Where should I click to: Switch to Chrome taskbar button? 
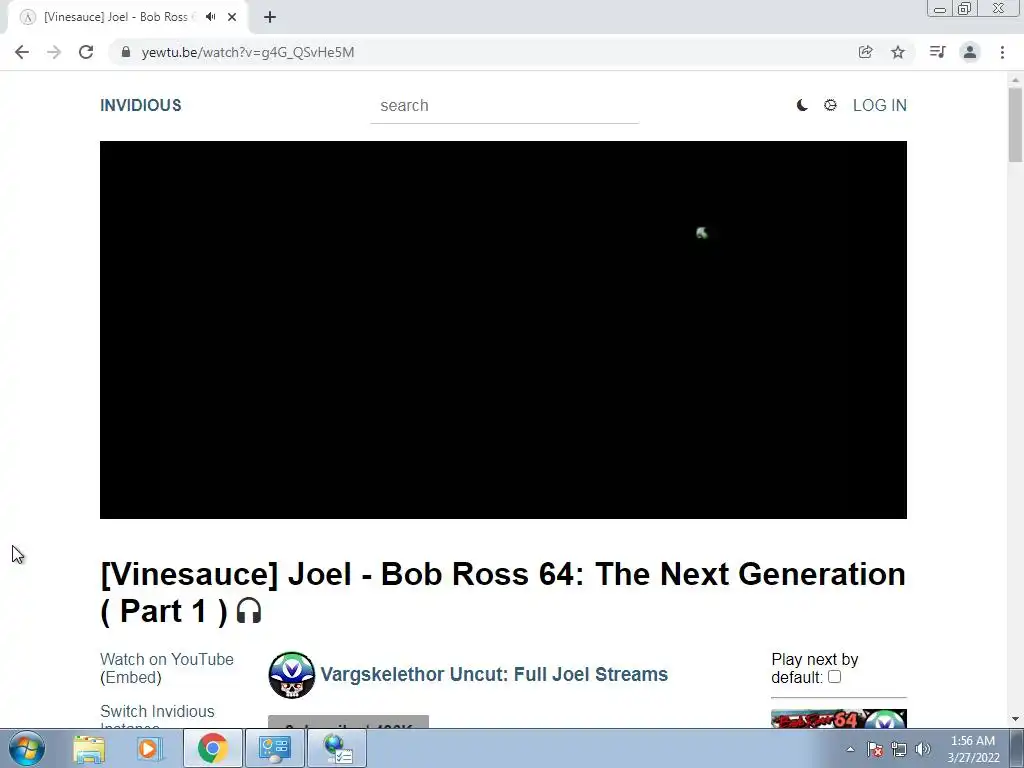(x=212, y=748)
